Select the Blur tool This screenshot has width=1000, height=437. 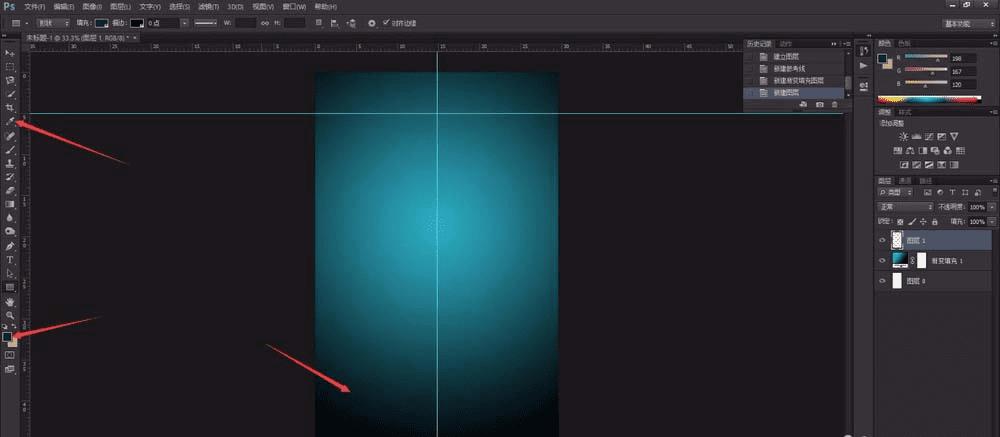click(x=10, y=218)
